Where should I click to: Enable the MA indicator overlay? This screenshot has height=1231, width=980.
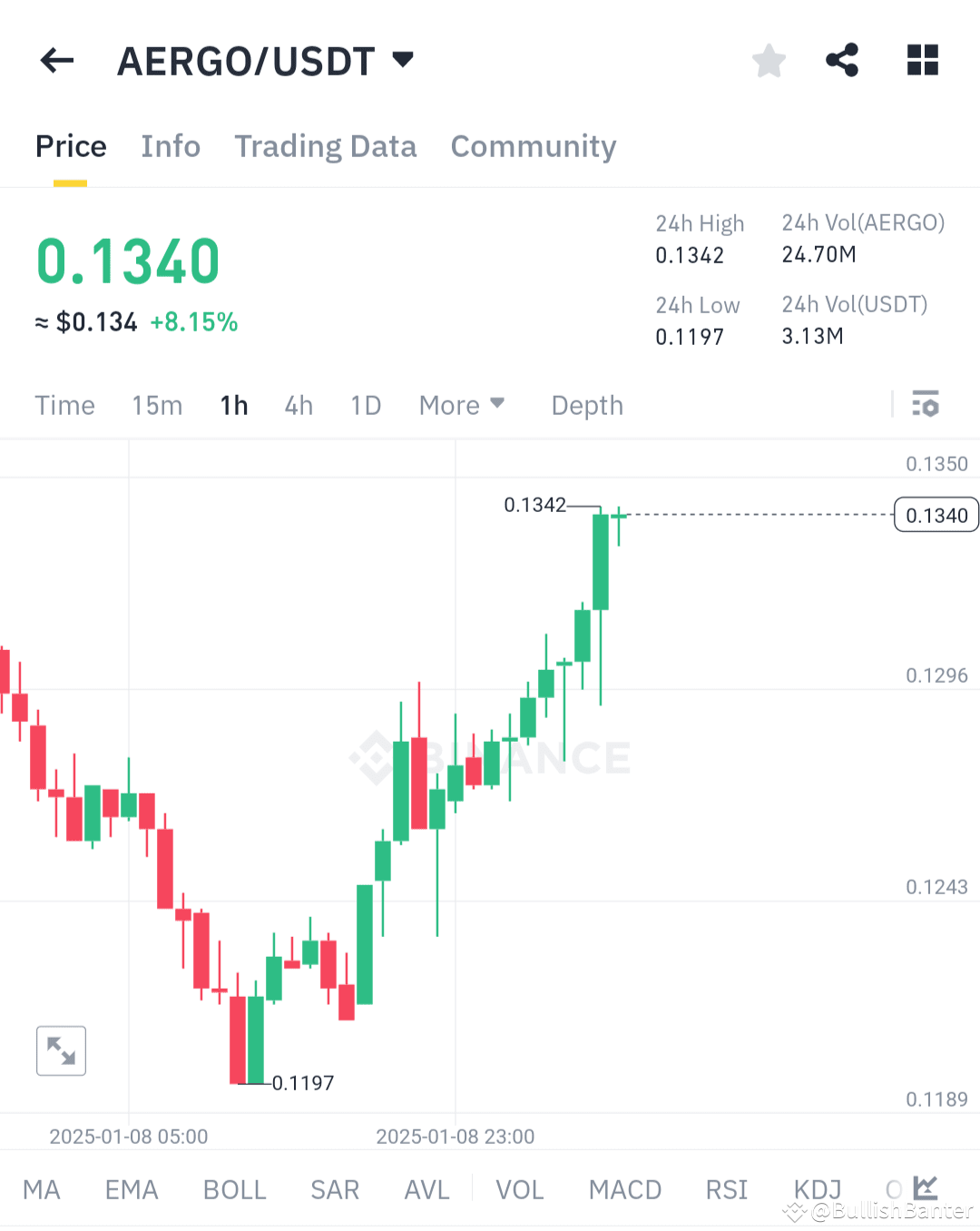coord(42,1189)
